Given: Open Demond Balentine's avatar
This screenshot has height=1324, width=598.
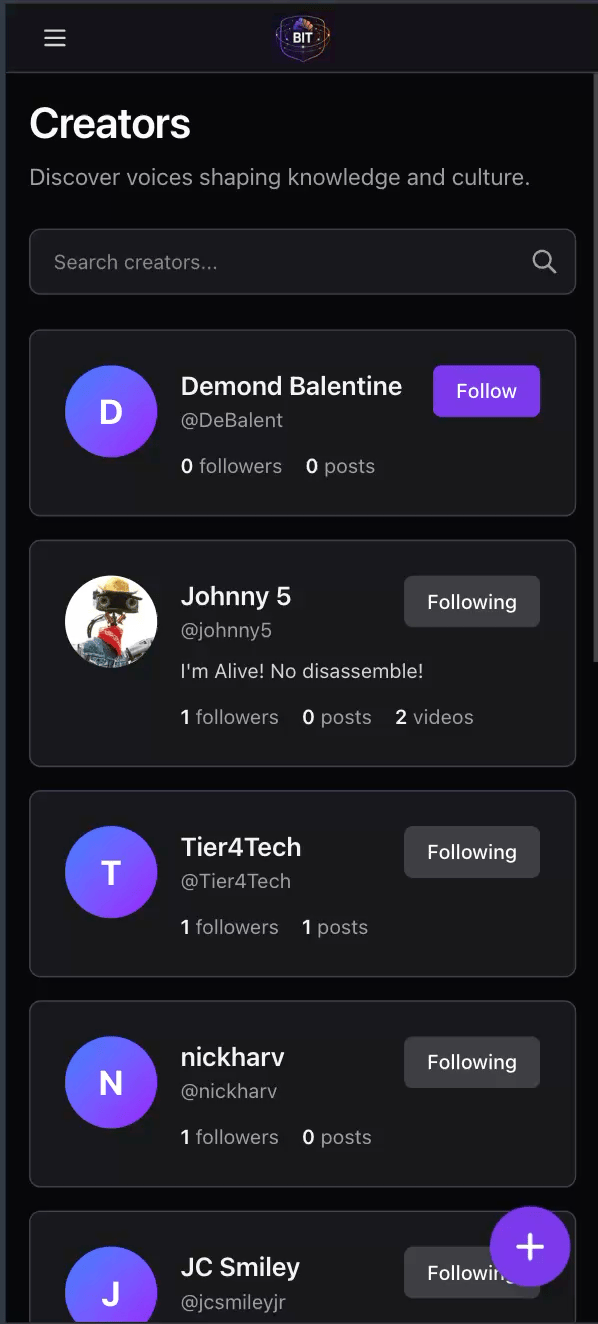Looking at the screenshot, I should tap(111, 411).
